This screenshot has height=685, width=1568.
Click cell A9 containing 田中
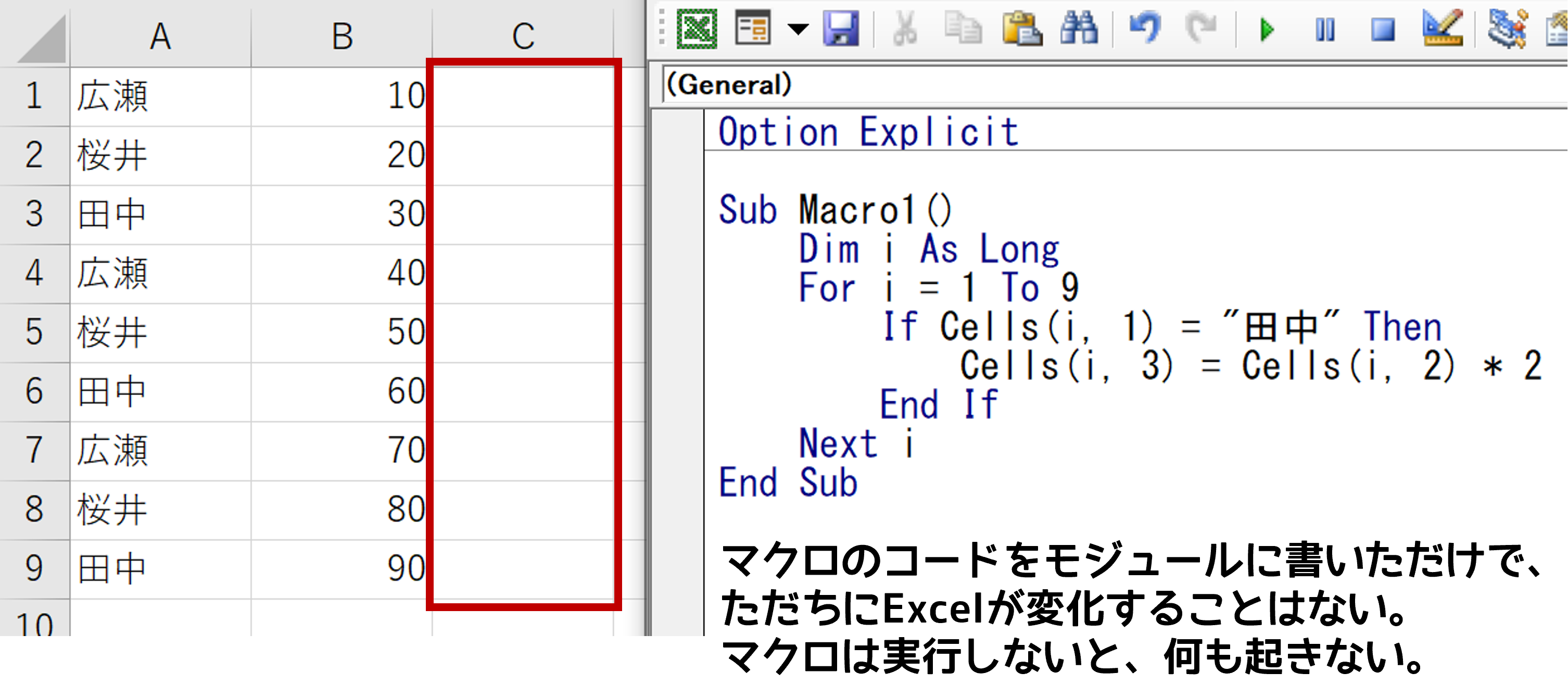coord(161,568)
